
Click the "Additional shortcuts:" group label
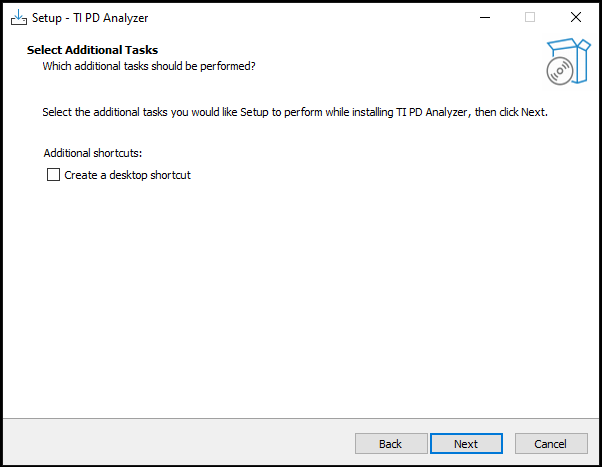pos(93,153)
